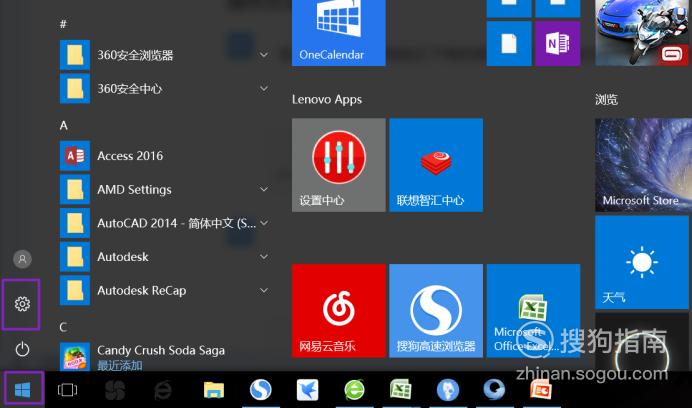The image size is (692, 408).
Task: Click the Power button icon
Action: pos(22,349)
